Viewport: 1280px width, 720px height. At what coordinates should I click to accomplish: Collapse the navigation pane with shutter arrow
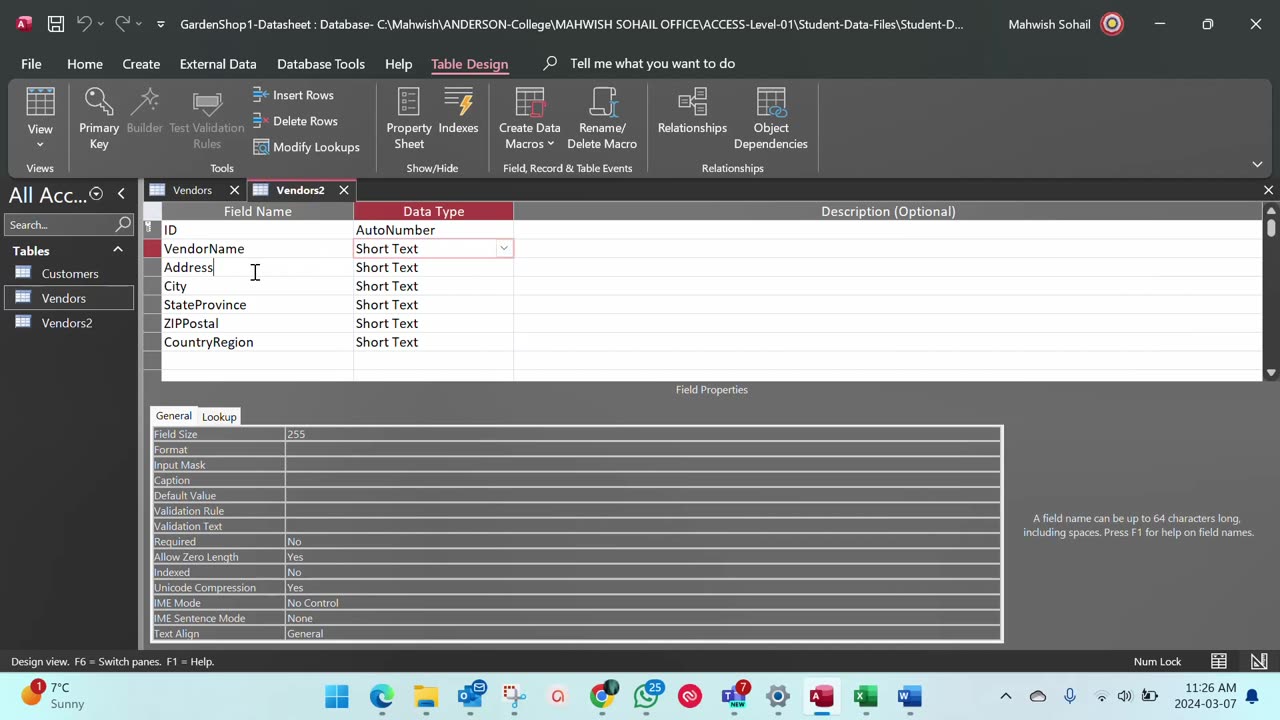pos(121,194)
